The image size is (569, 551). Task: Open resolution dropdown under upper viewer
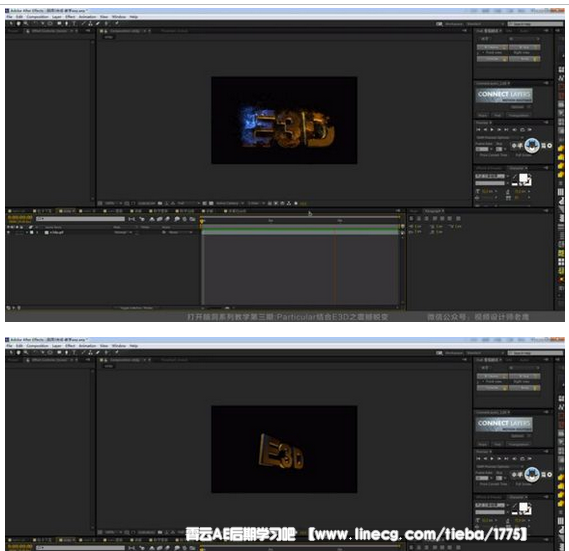188,203
